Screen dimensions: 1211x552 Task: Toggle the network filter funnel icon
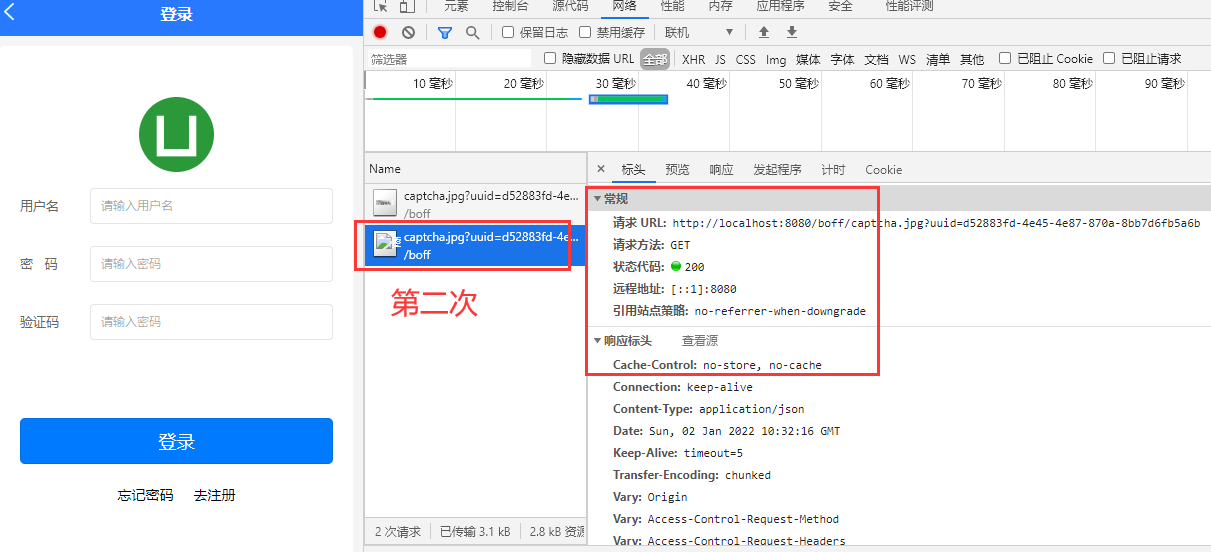445,32
